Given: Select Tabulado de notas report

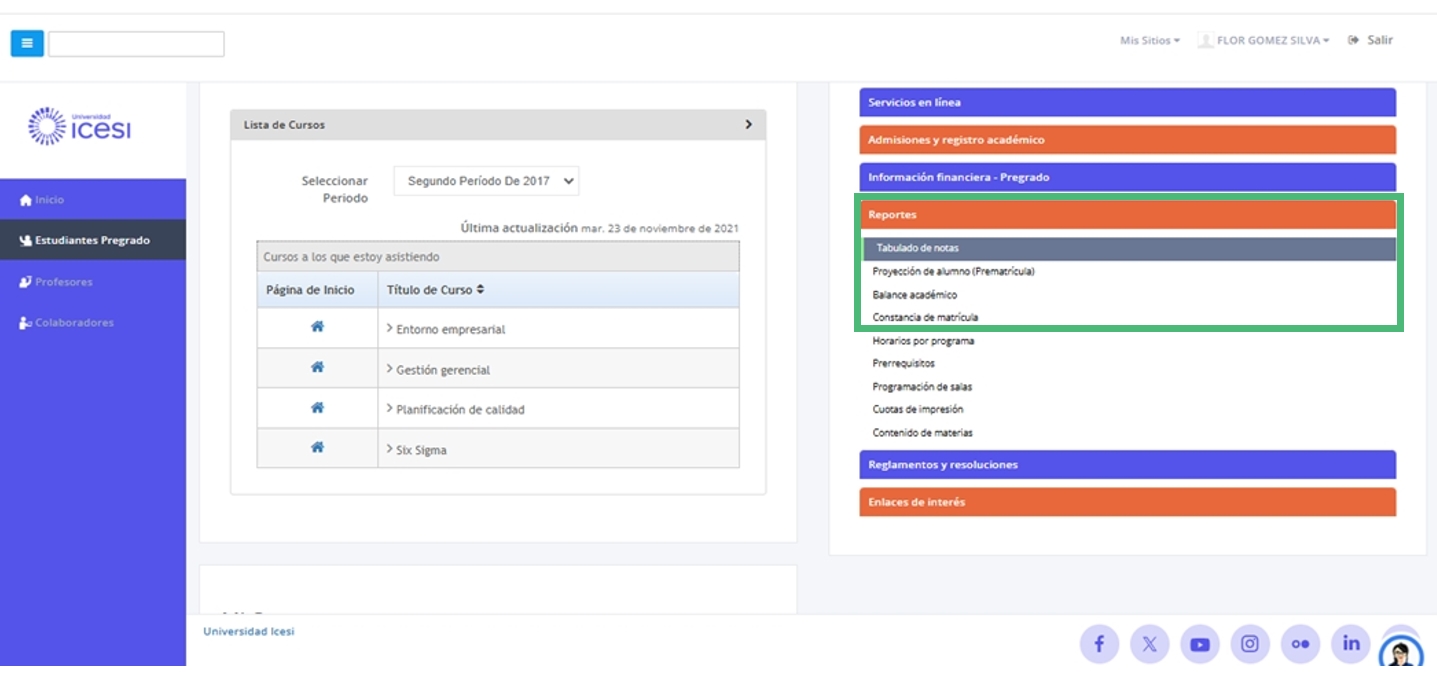Looking at the screenshot, I should point(918,248).
